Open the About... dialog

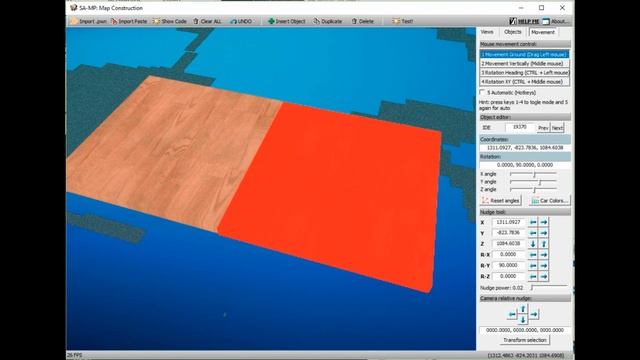[x=556, y=21]
